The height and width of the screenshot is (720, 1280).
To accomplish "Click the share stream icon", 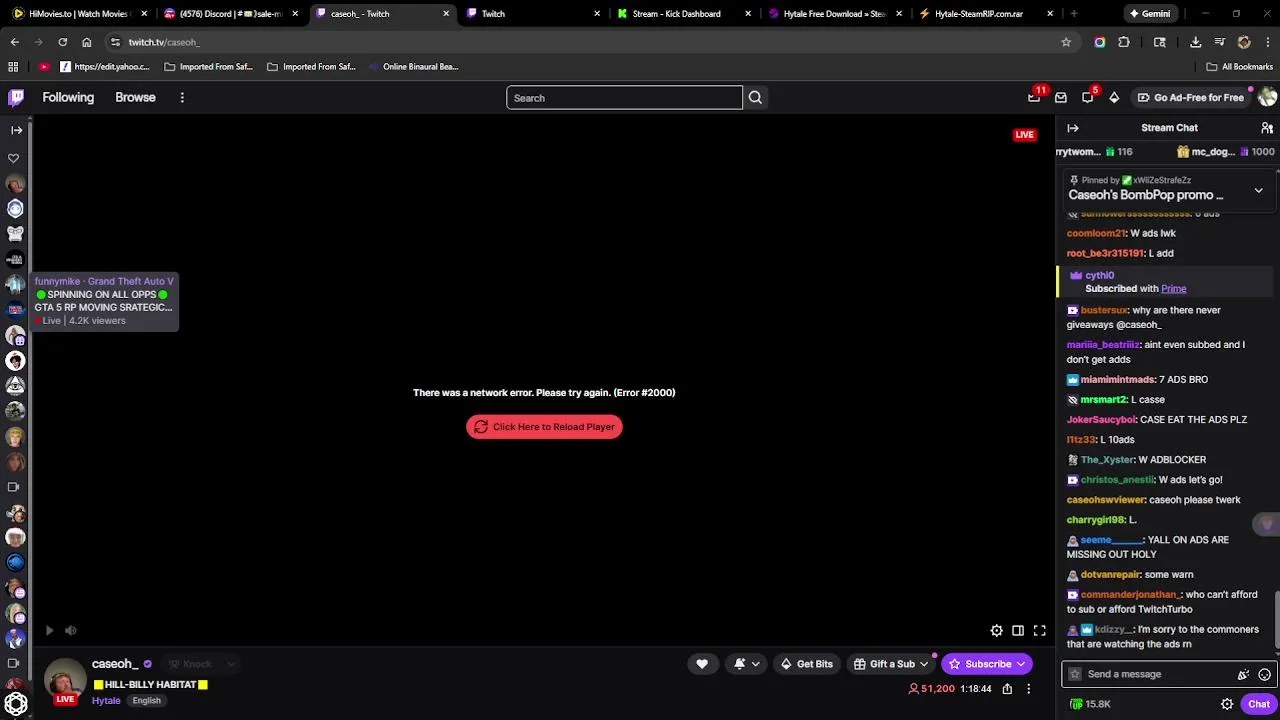I will [x=1007, y=689].
